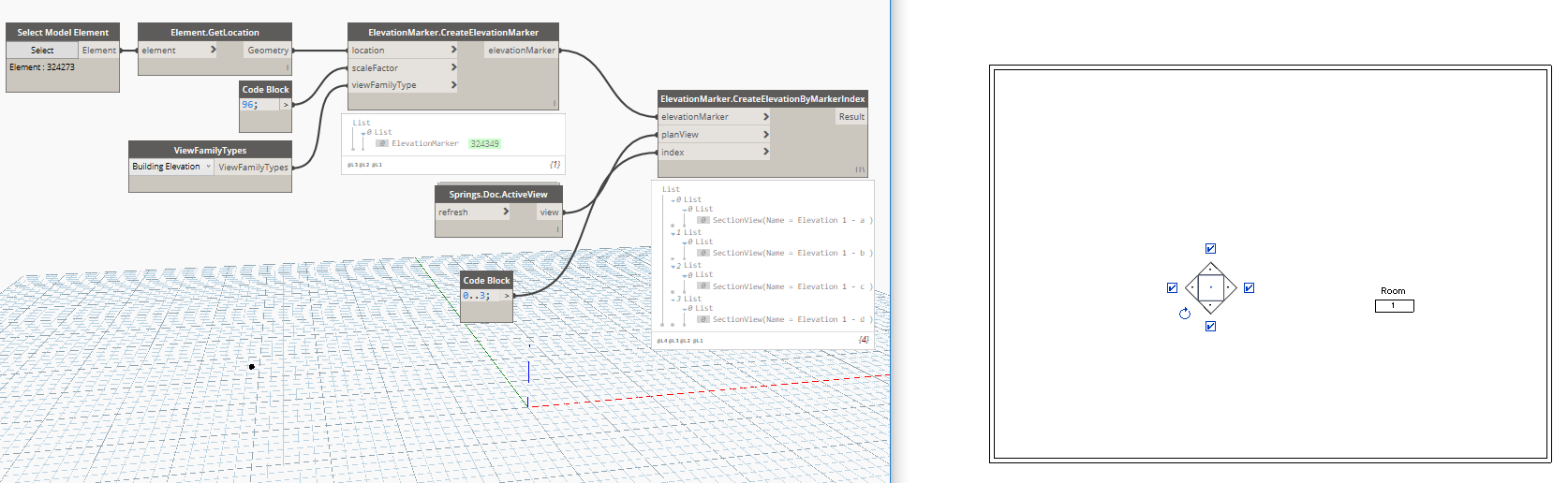Uncheck the top elevation view checkbox
1568x483 pixels.
point(1210,249)
